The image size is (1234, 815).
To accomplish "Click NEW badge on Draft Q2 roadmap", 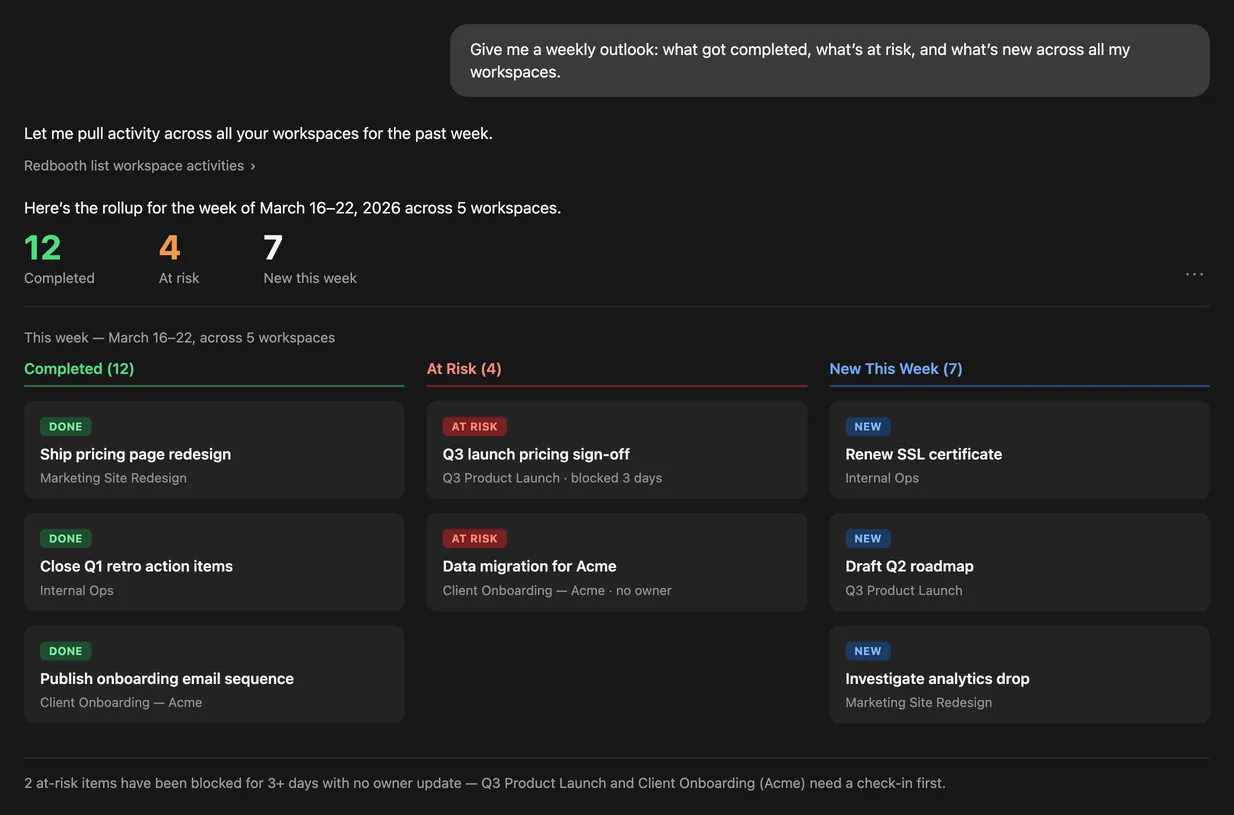I will click(868, 539).
